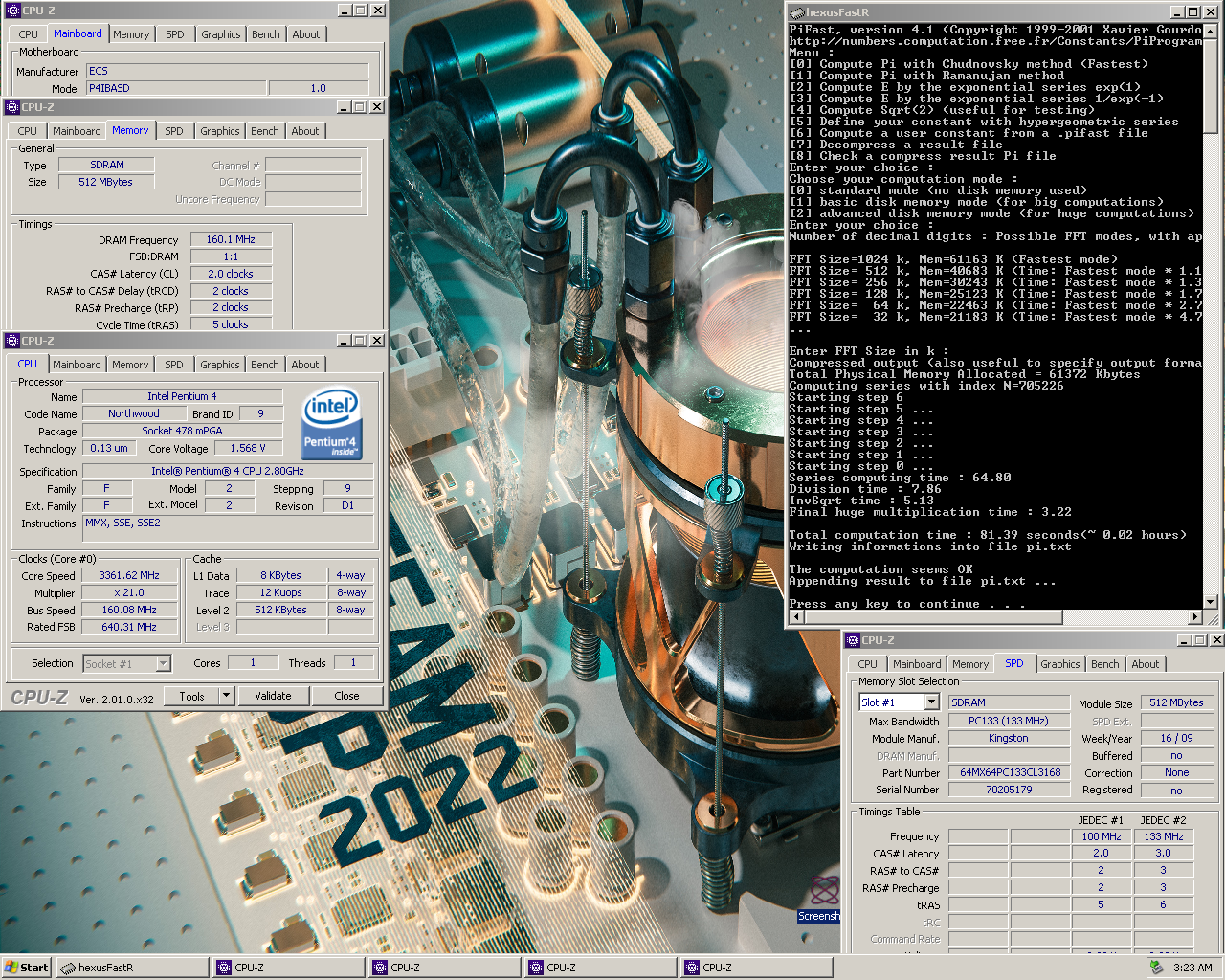Image resolution: width=1225 pixels, height=980 pixels.
Task: Go to CPU tab in the Timings window
Action: point(28,131)
